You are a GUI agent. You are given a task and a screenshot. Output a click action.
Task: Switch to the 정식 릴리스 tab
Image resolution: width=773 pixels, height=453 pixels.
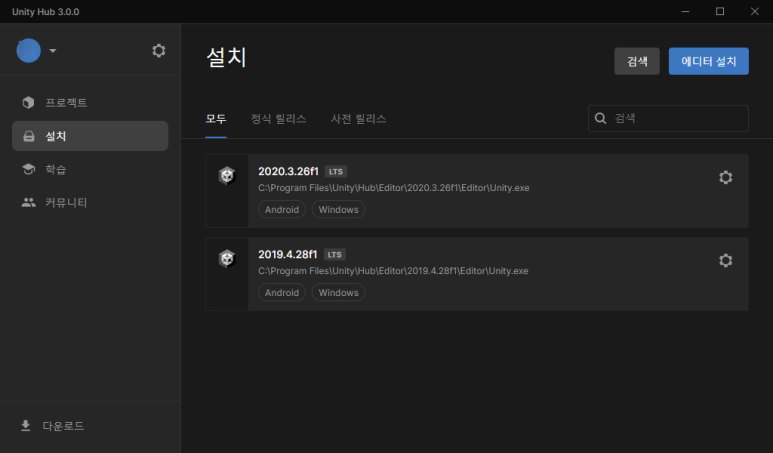pos(279,119)
